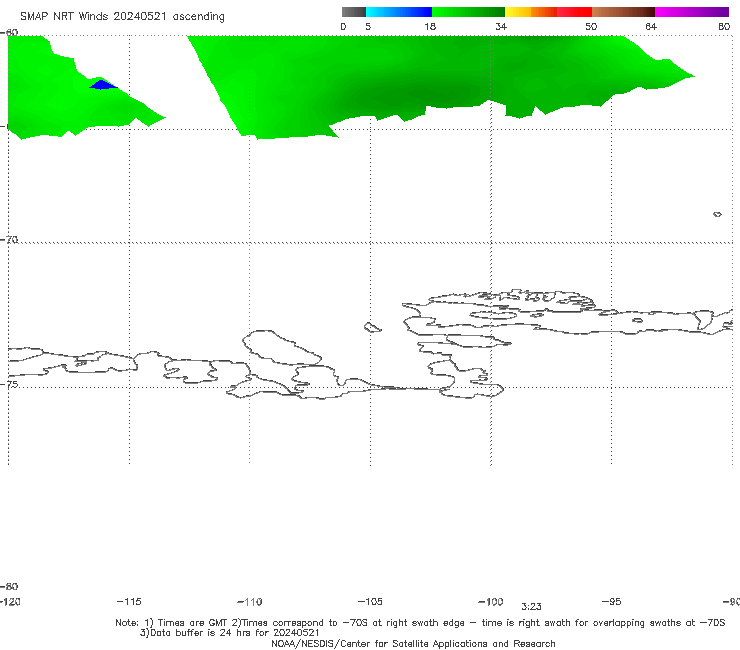Viewport: 740px width, 650px height.
Task: Click the color bar label '50'
Action: click(x=591, y=26)
